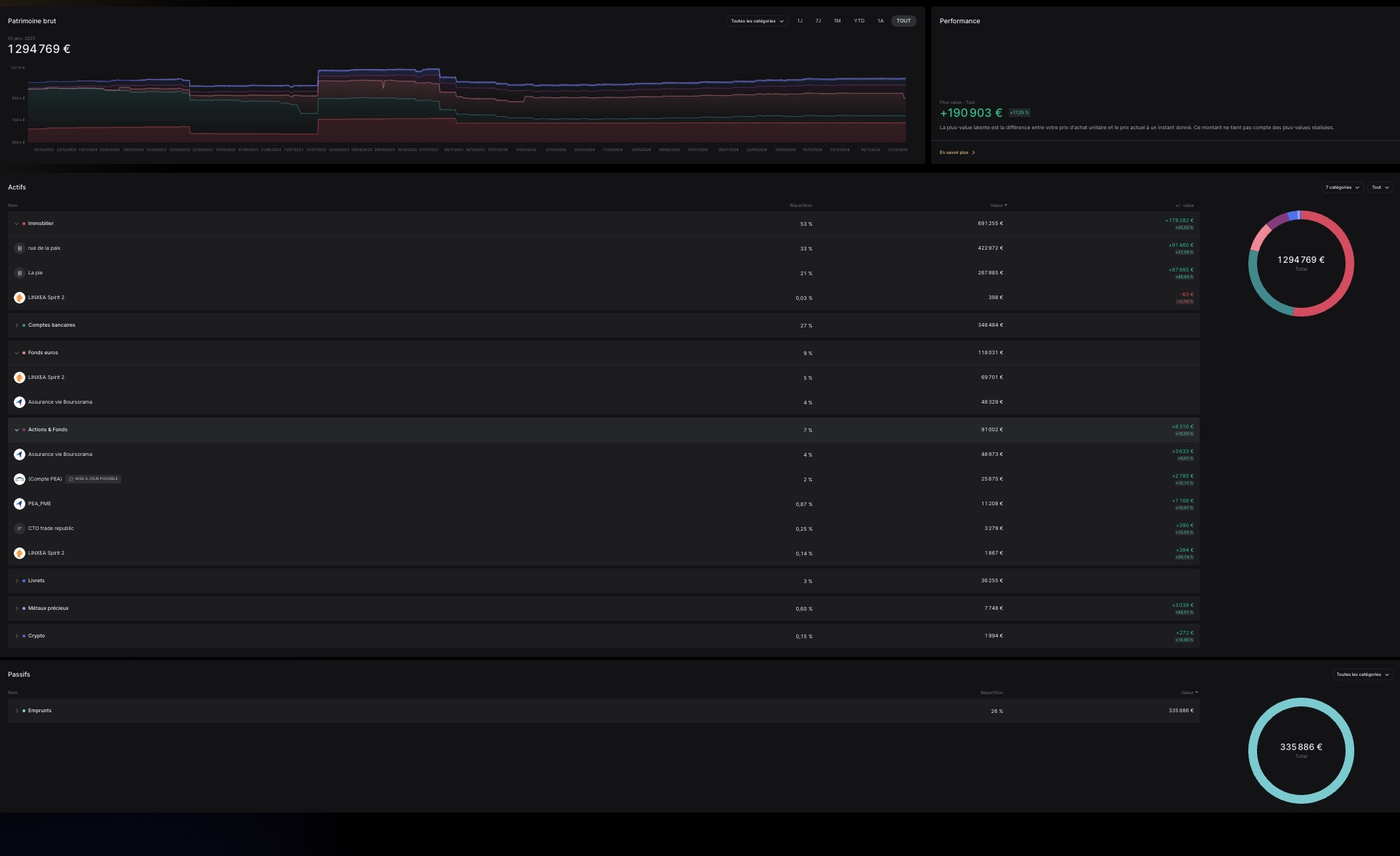The image size is (1400, 856).
Task: Open the 'Toutes les catégories' chart dropdown
Action: pyautogui.click(x=757, y=21)
